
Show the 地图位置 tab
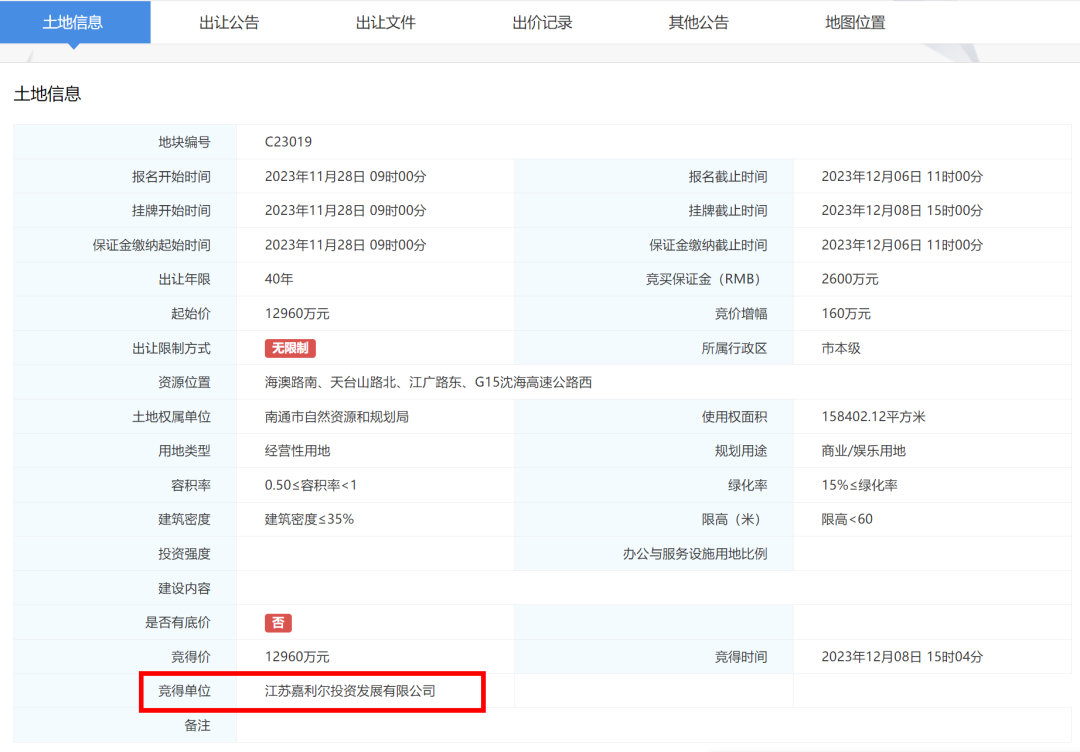pyautogui.click(x=855, y=23)
